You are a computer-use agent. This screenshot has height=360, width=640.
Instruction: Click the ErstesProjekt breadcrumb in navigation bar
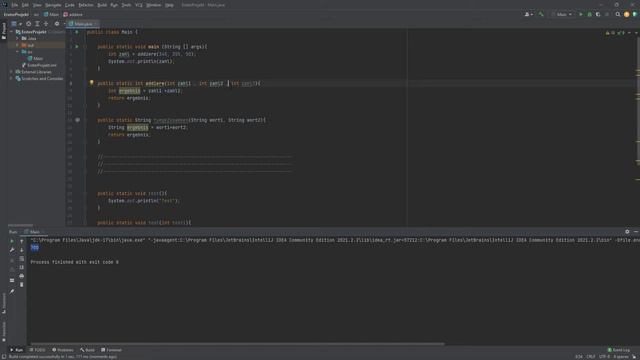point(16,14)
